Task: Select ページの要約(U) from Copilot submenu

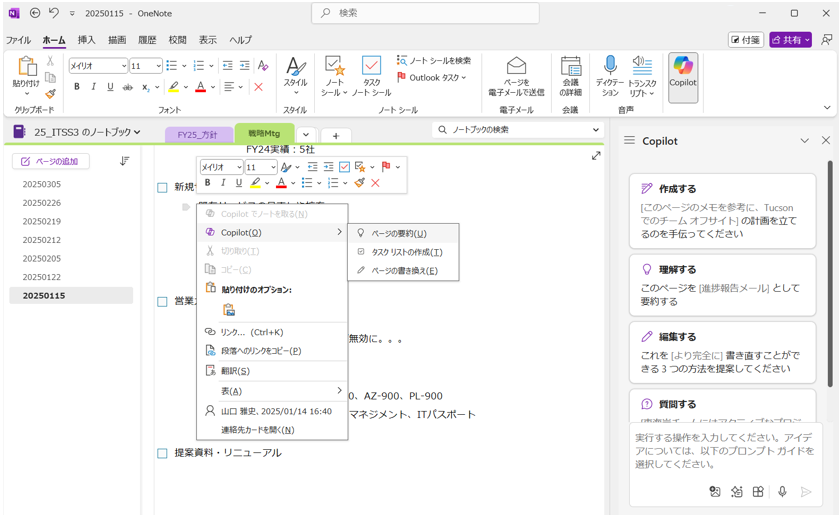Action: [x=403, y=233]
